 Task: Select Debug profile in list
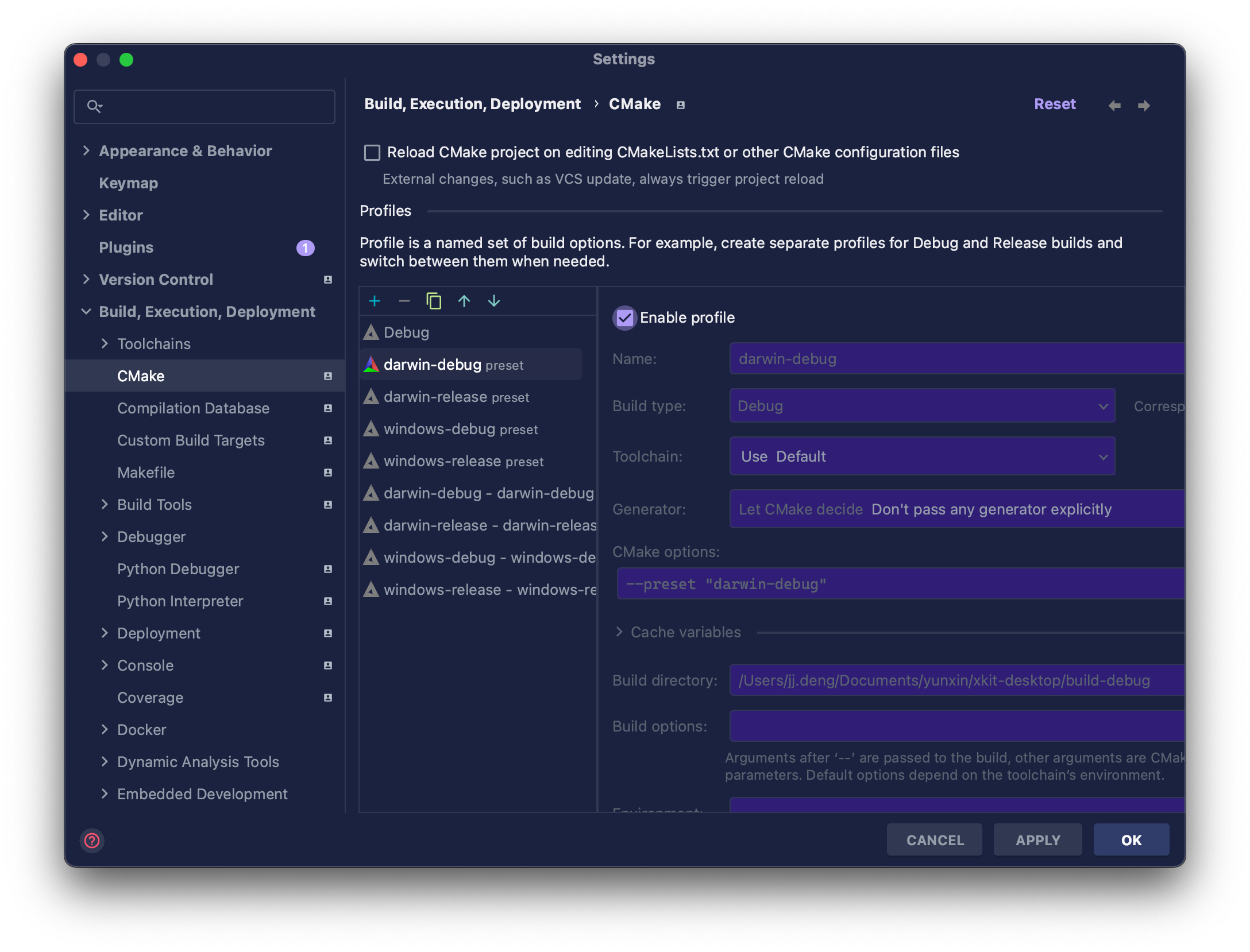coord(478,332)
